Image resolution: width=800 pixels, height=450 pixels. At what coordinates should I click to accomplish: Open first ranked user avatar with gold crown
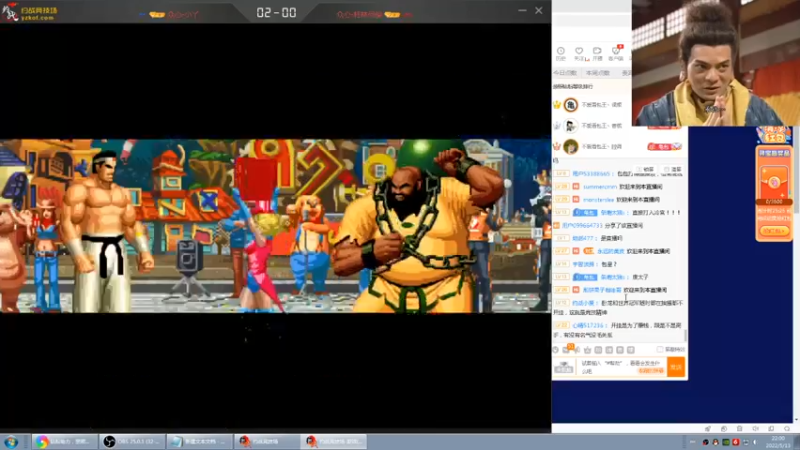[570, 105]
